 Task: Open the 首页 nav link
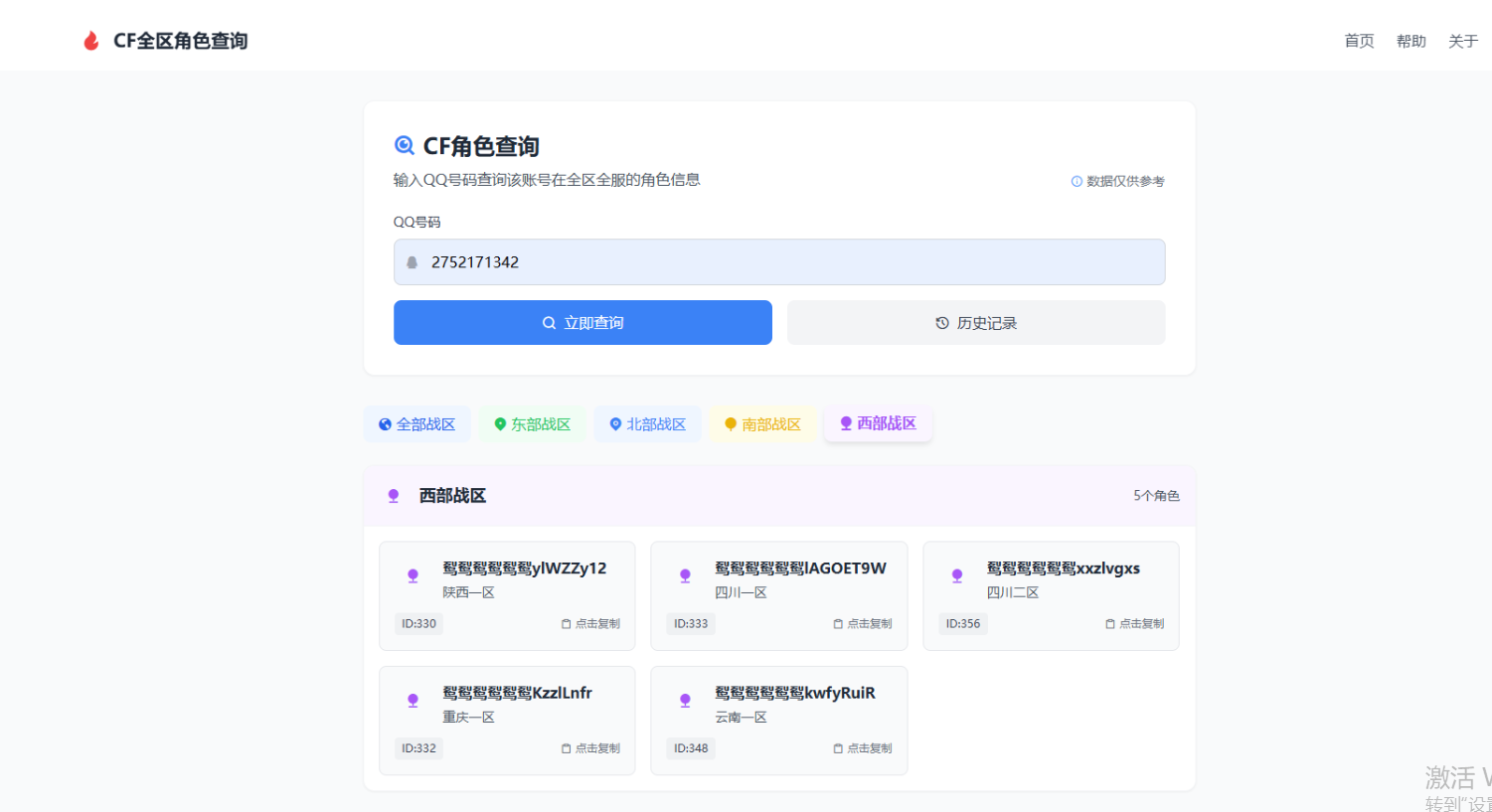point(1359,41)
